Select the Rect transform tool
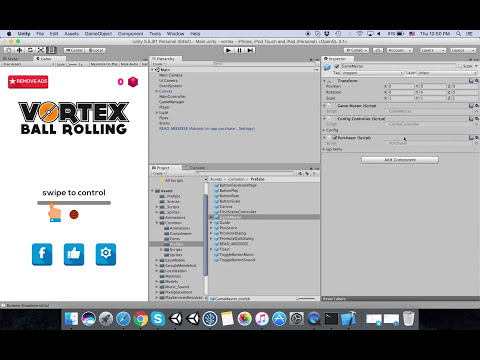The height and width of the screenshot is (360, 480). point(51,50)
